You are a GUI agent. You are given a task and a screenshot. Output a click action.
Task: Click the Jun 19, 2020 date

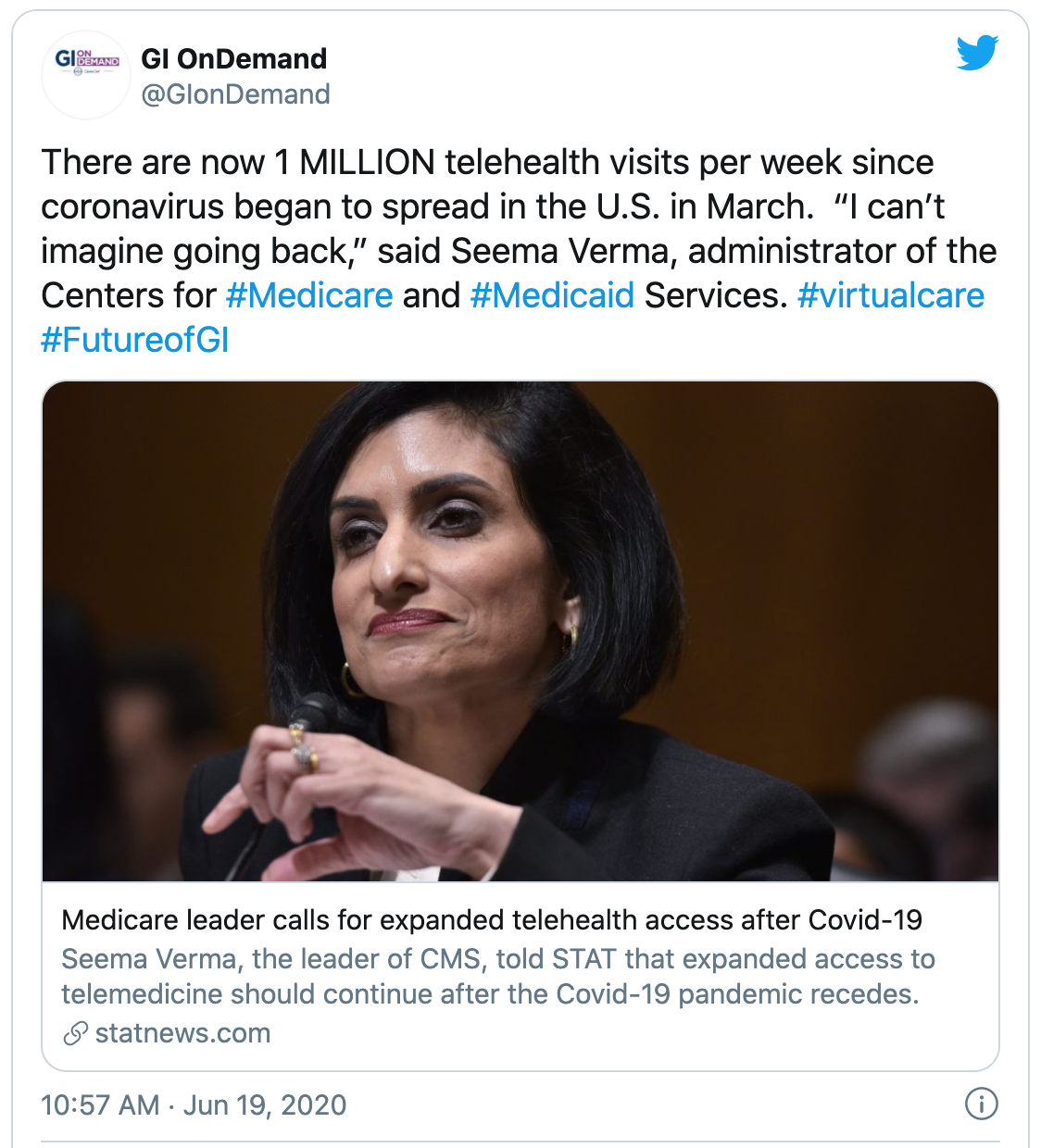pos(265,1104)
